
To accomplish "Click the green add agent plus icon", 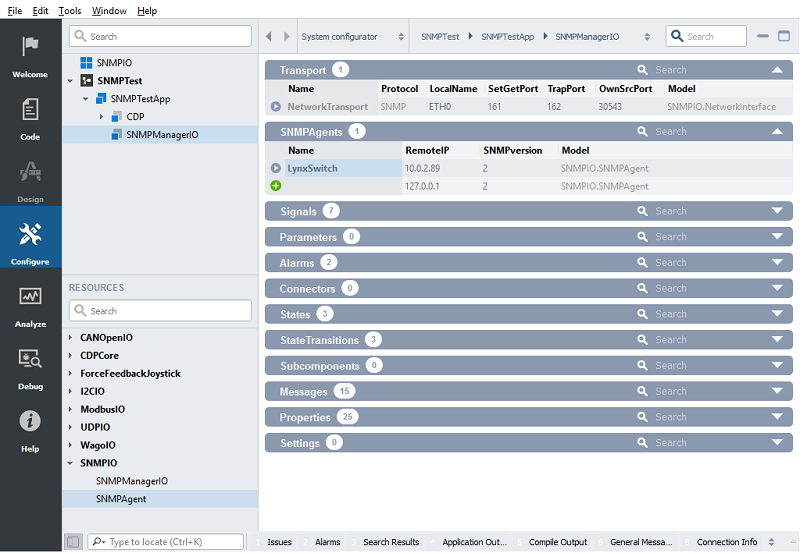I will coord(276,186).
